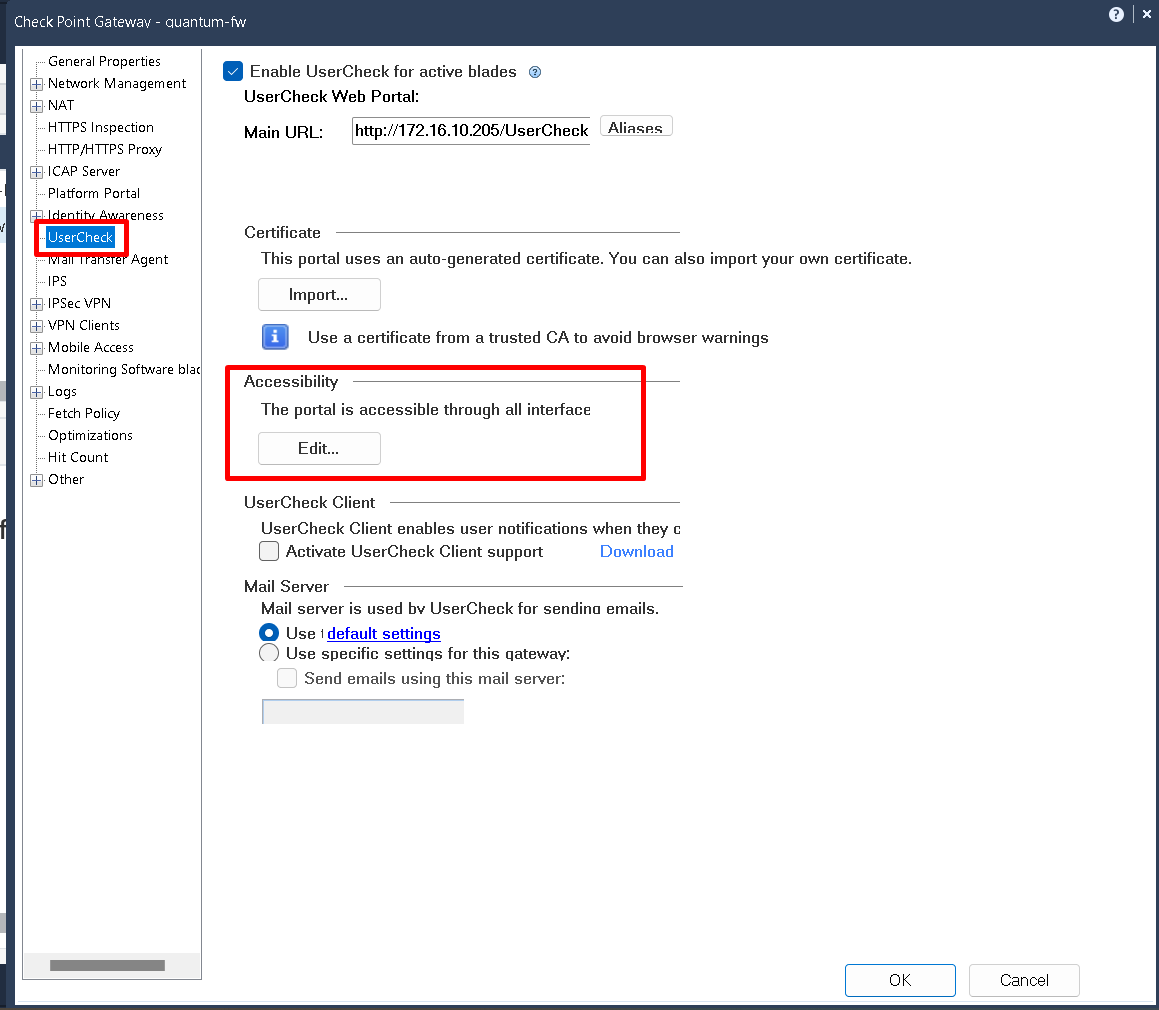The image size is (1159, 1010).
Task: Expand the NAT tree node
Action: point(37,106)
